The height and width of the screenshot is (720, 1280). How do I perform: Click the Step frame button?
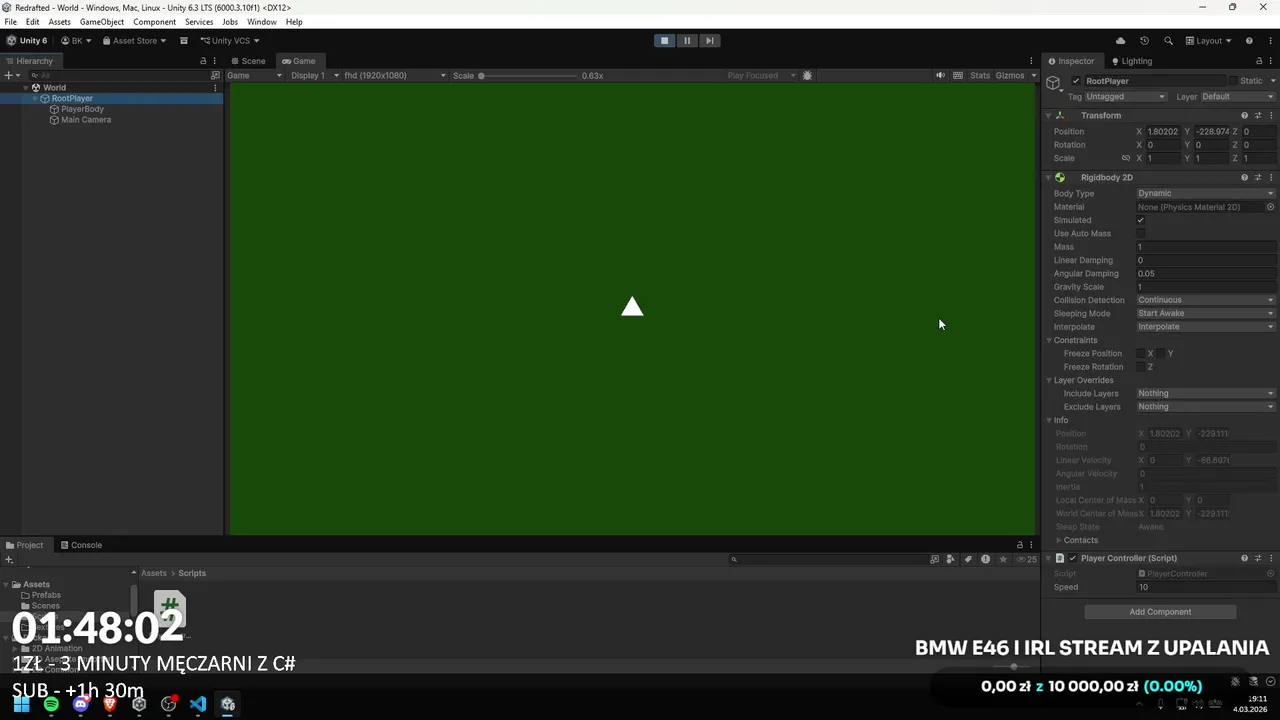point(709,41)
